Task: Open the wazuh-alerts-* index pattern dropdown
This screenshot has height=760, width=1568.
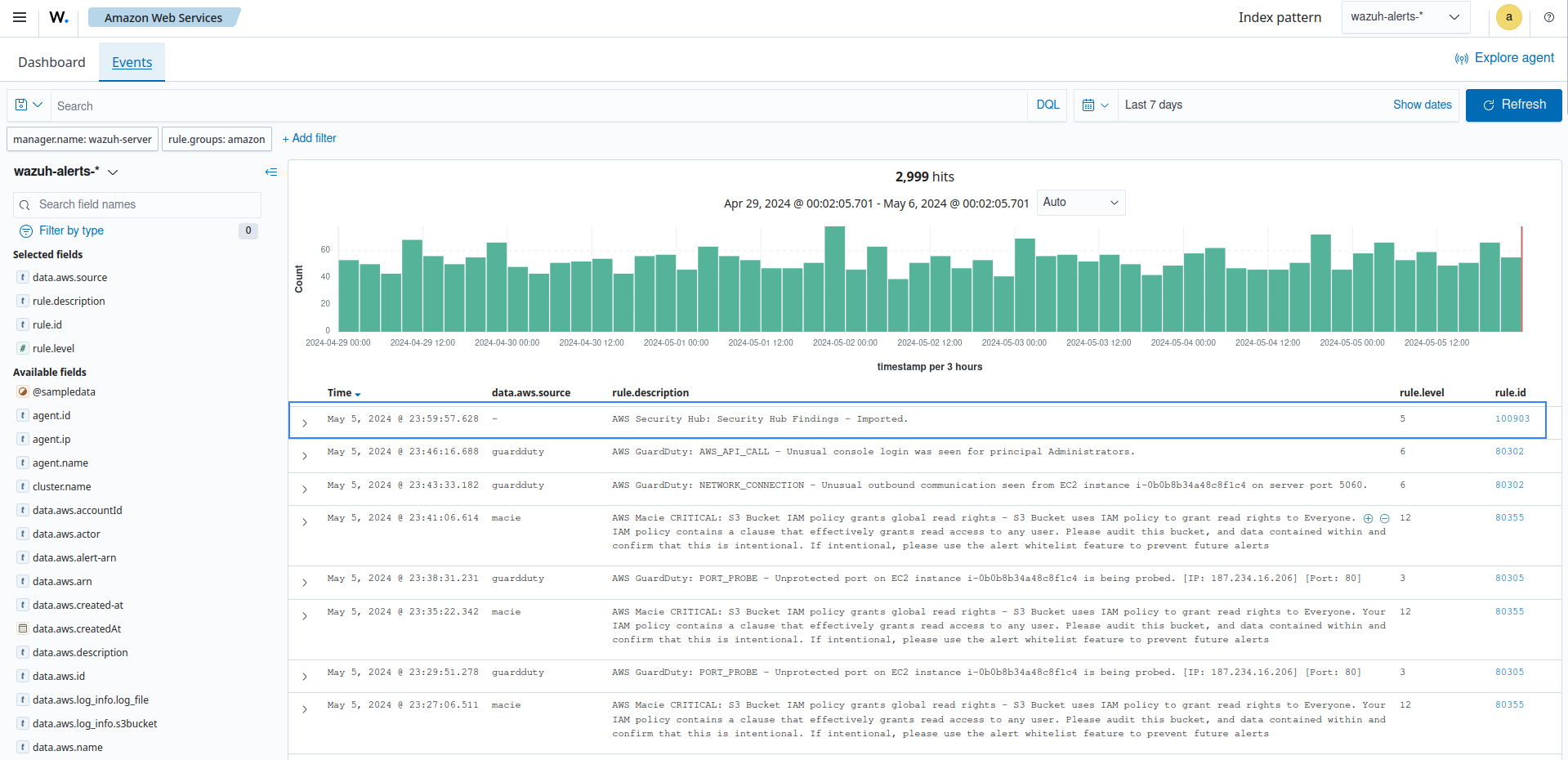Action: (1405, 16)
